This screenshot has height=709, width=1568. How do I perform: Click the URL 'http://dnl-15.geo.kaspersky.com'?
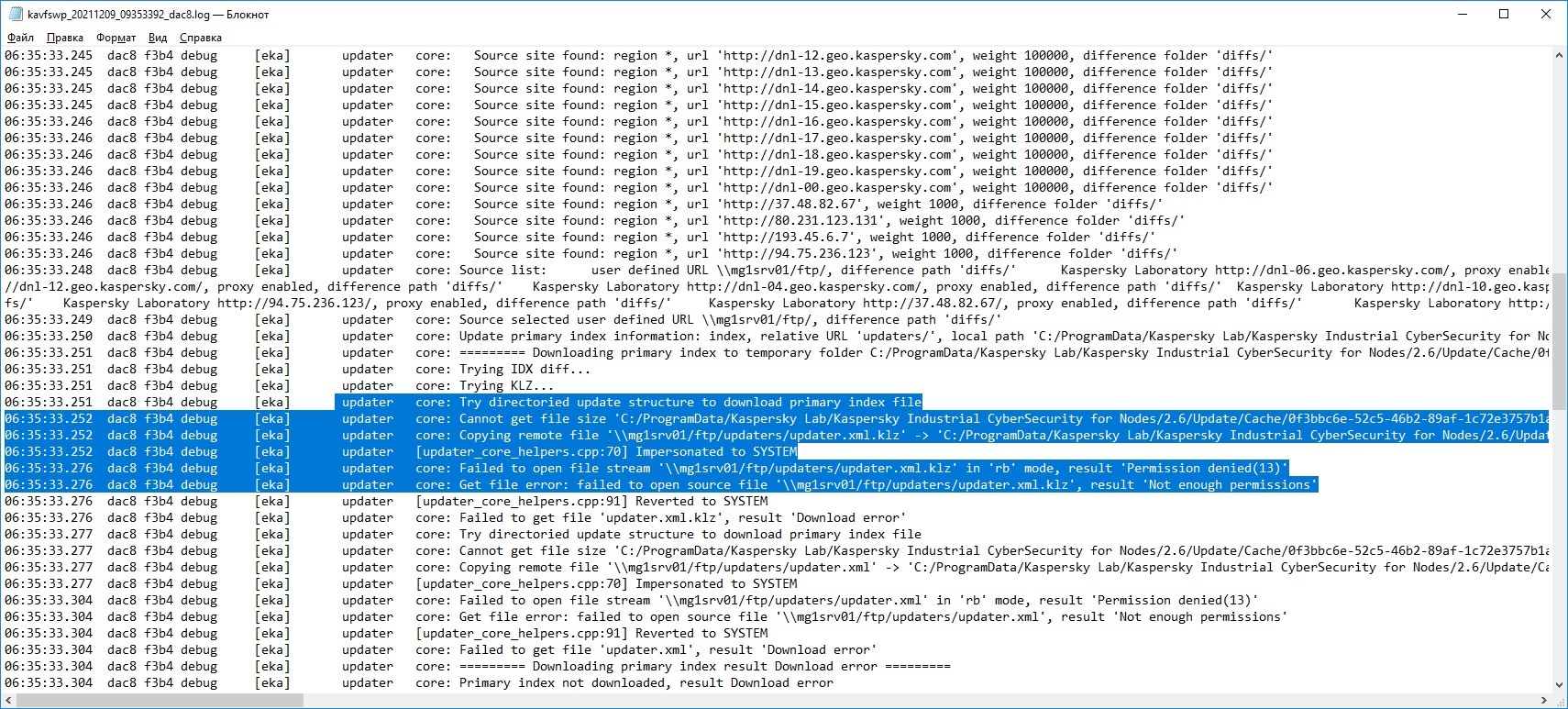[837, 105]
